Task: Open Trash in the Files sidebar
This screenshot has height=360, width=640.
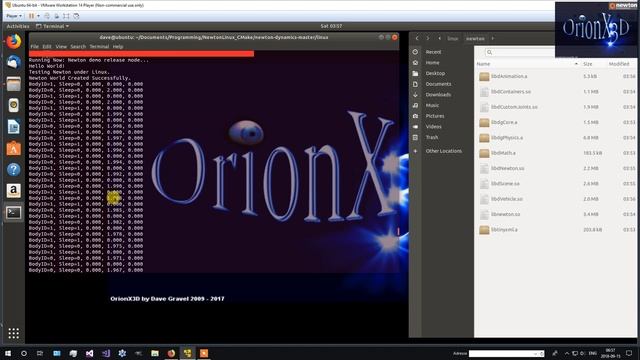Action: (432, 137)
